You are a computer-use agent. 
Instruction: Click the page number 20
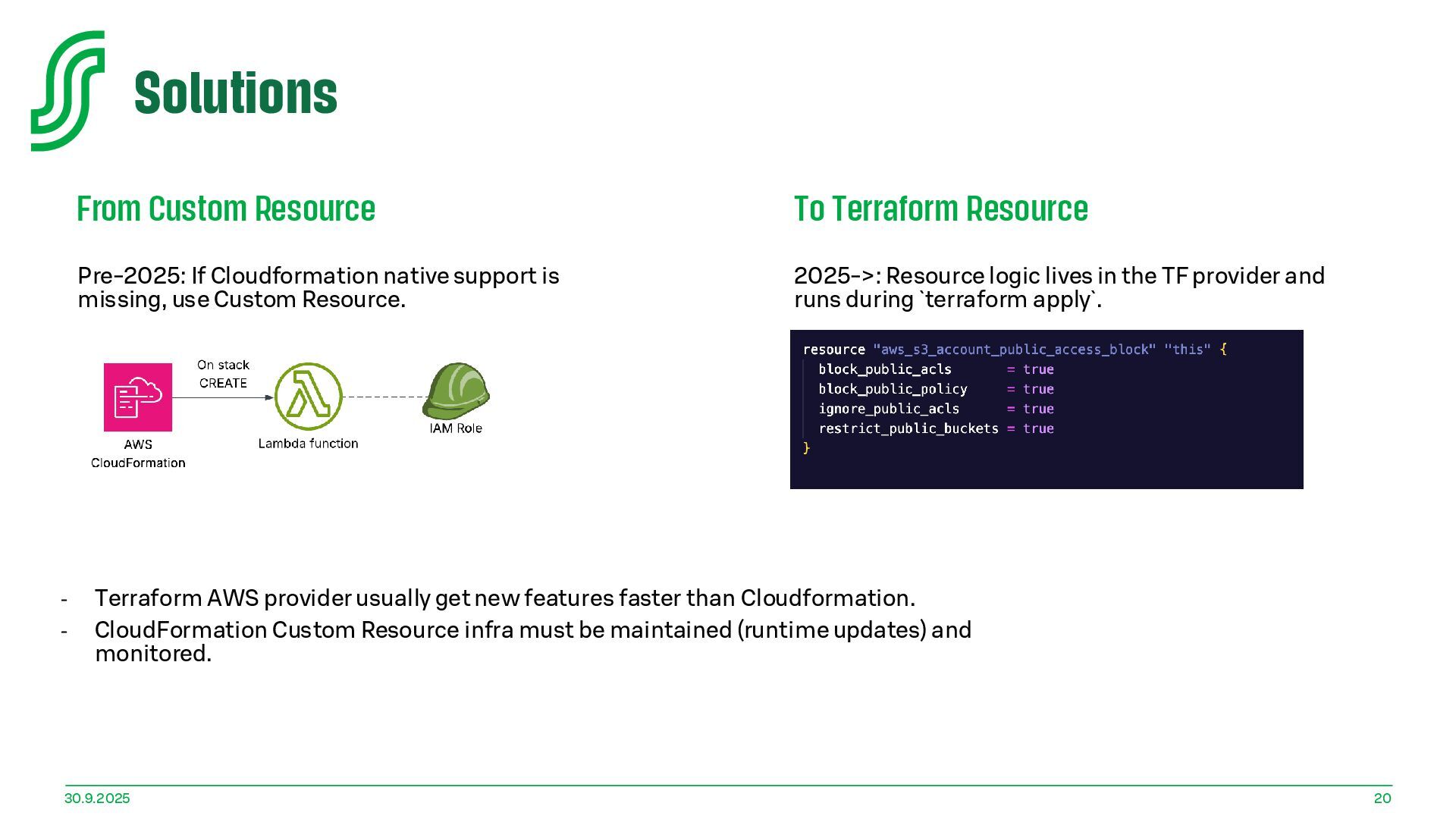point(1382,799)
